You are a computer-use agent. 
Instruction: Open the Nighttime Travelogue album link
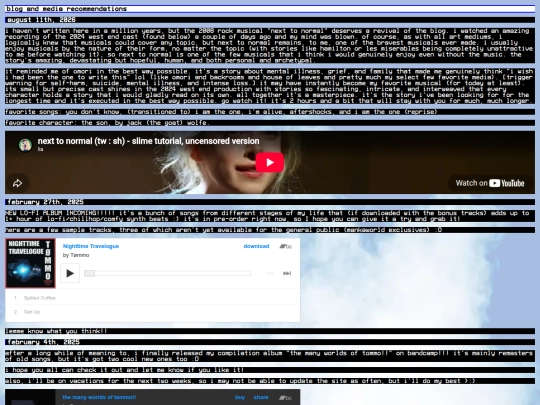coord(91,246)
